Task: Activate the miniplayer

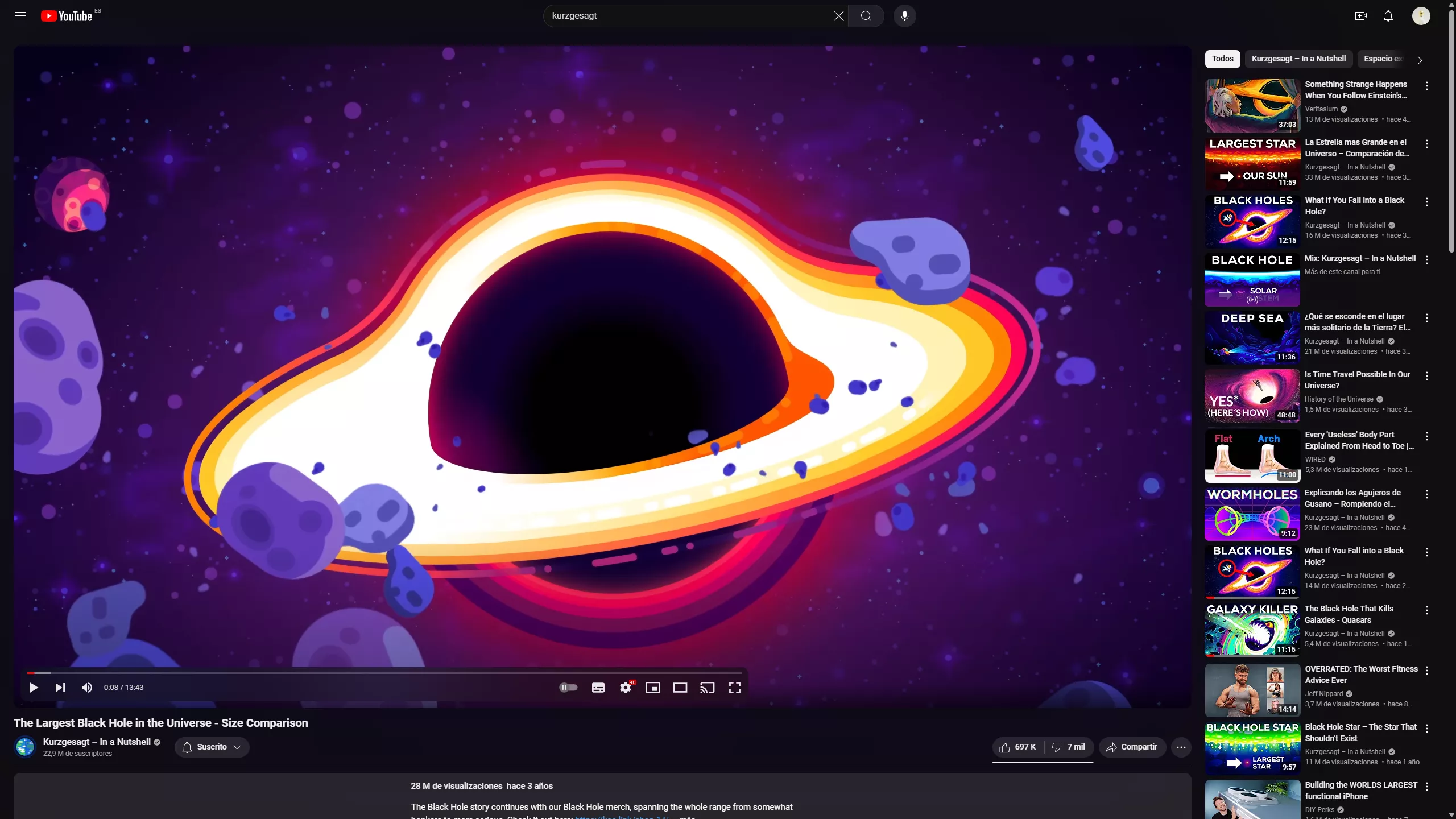Action: point(652,688)
